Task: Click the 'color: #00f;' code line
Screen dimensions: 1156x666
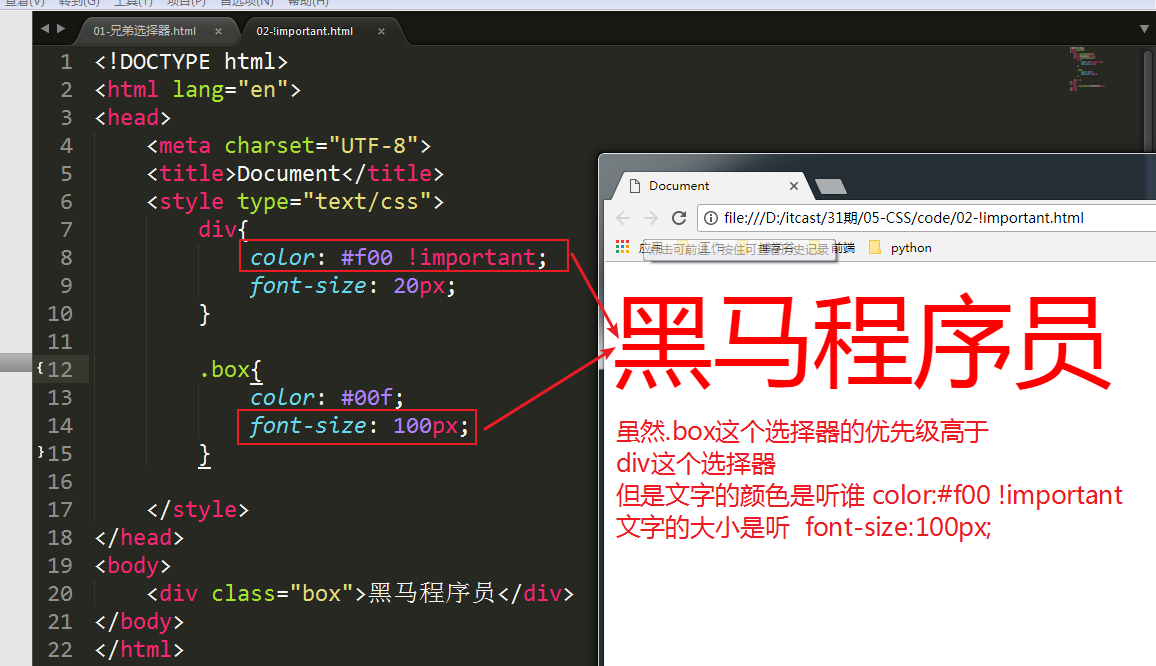Action: click(327, 398)
